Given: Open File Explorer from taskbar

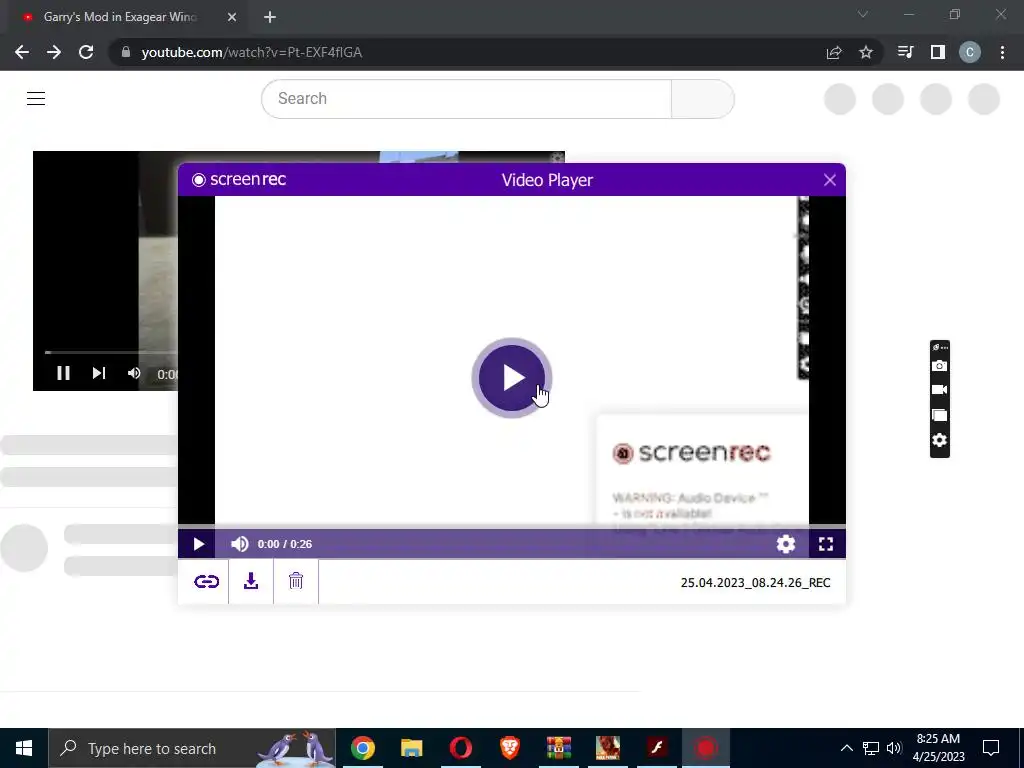Looking at the screenshot, I should click(411, 748).
